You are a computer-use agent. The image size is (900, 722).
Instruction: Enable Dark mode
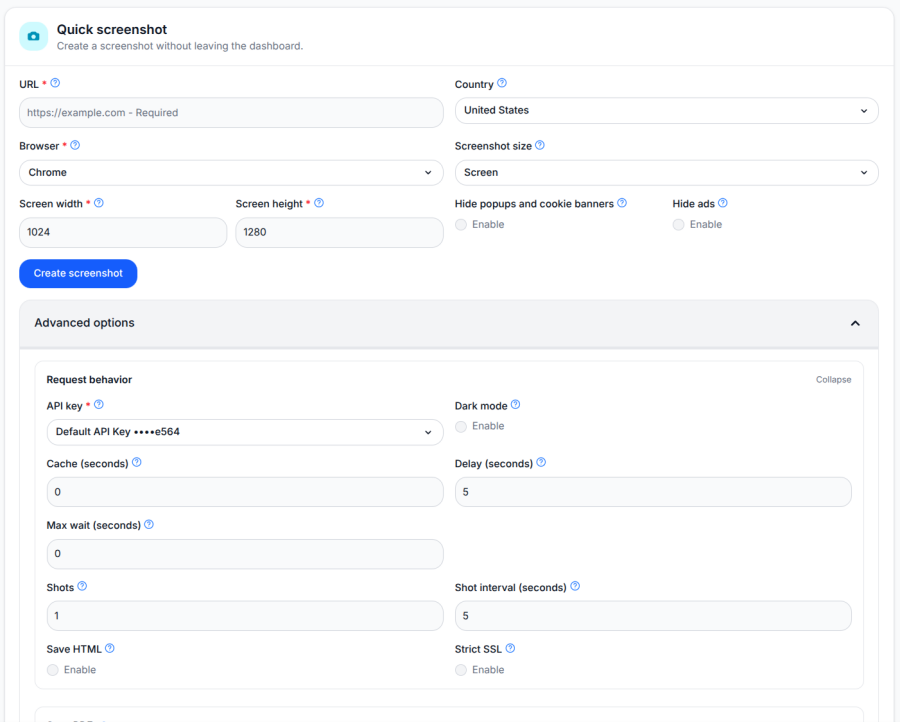[x=460, y=426]
